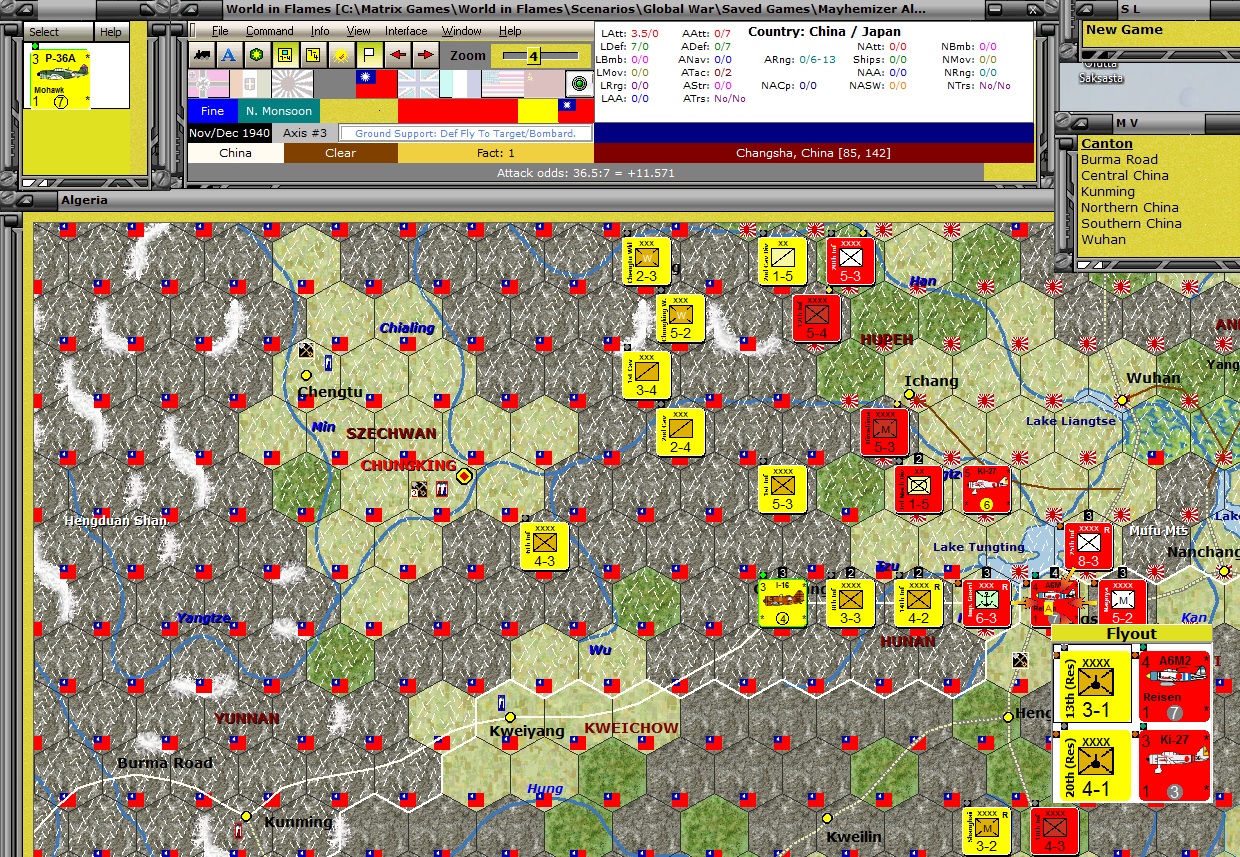1240x857 pixels.
Task: Select the 13th (Res) 3-1 unit in Flyout
Action: pos(1096,686)
